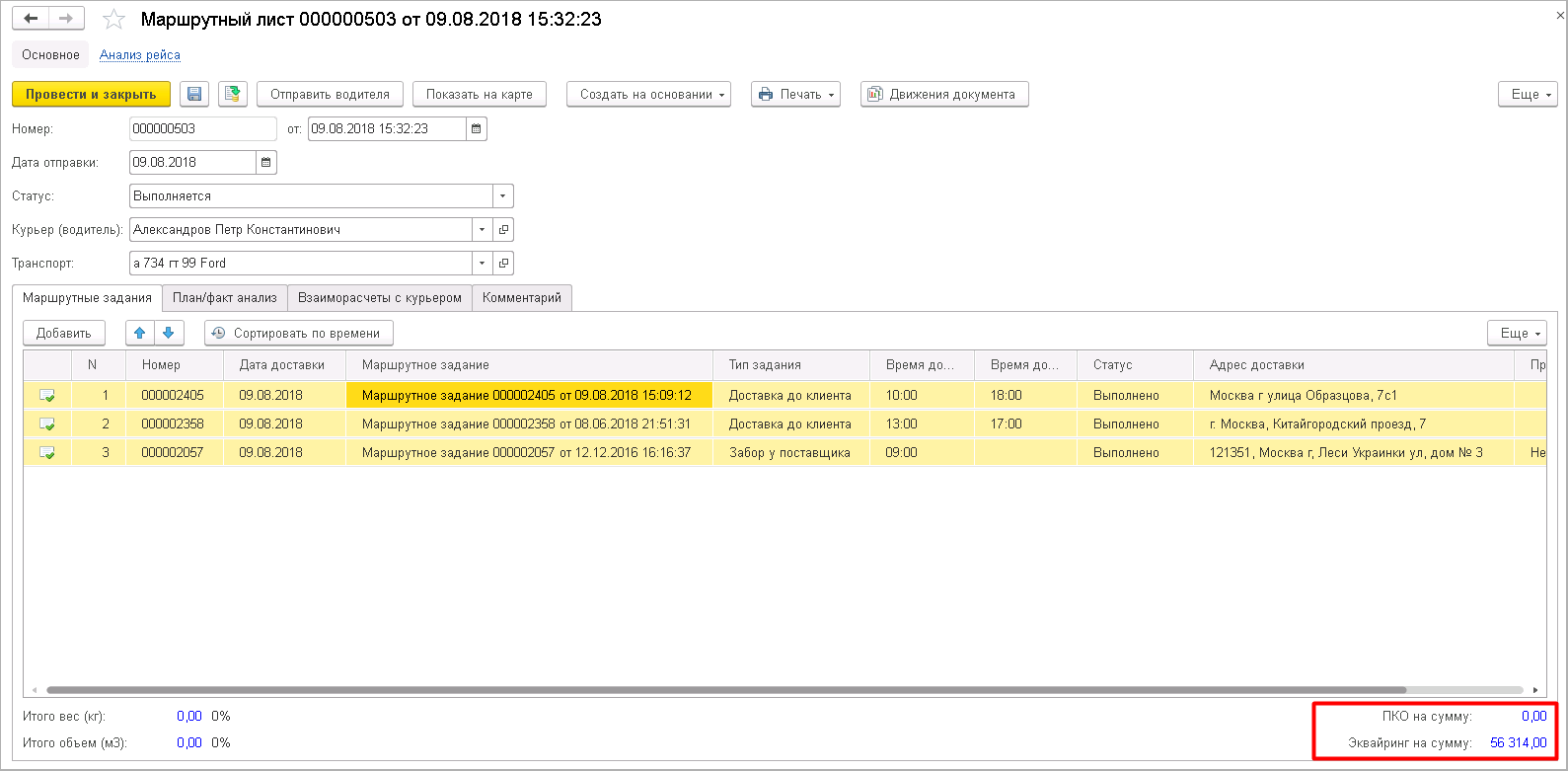Go back with the left arrow button
The width and height of the screenshot is (1568, 771).
[x=31, y=19]
